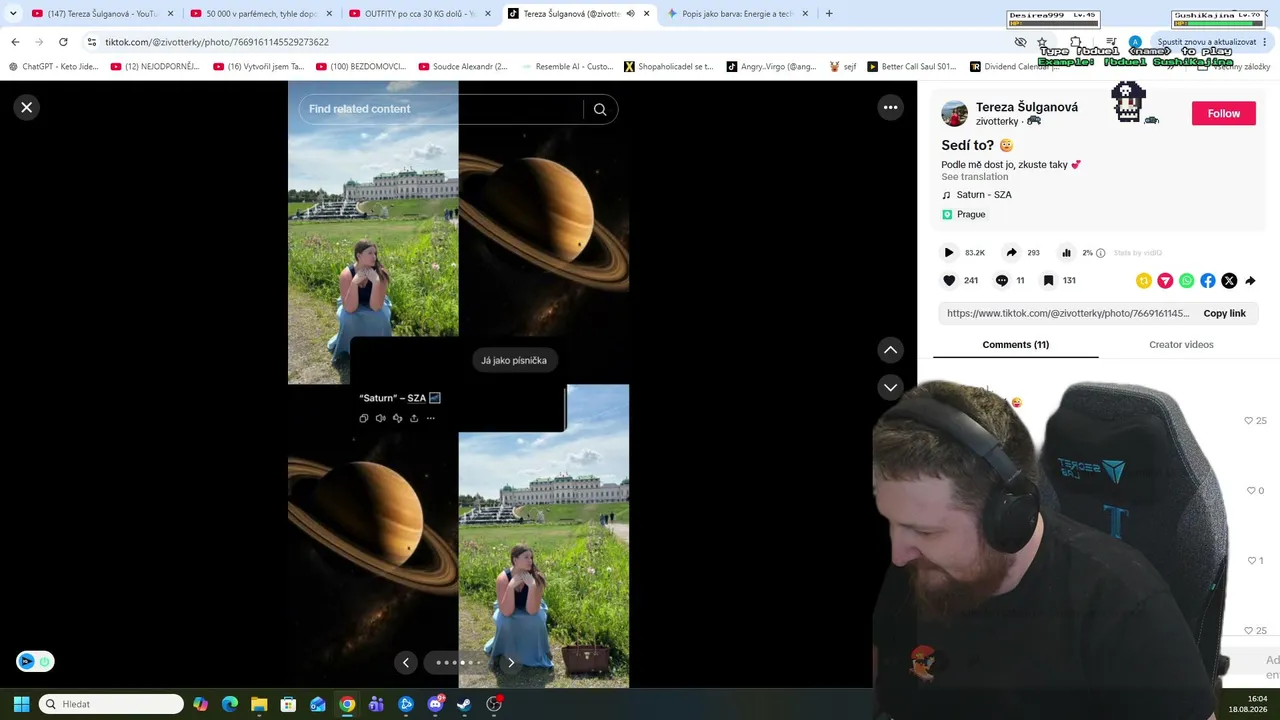This screenshot has width=1280, height=720.
Task: Click See translation under the caption
Action: coord(974,177)
